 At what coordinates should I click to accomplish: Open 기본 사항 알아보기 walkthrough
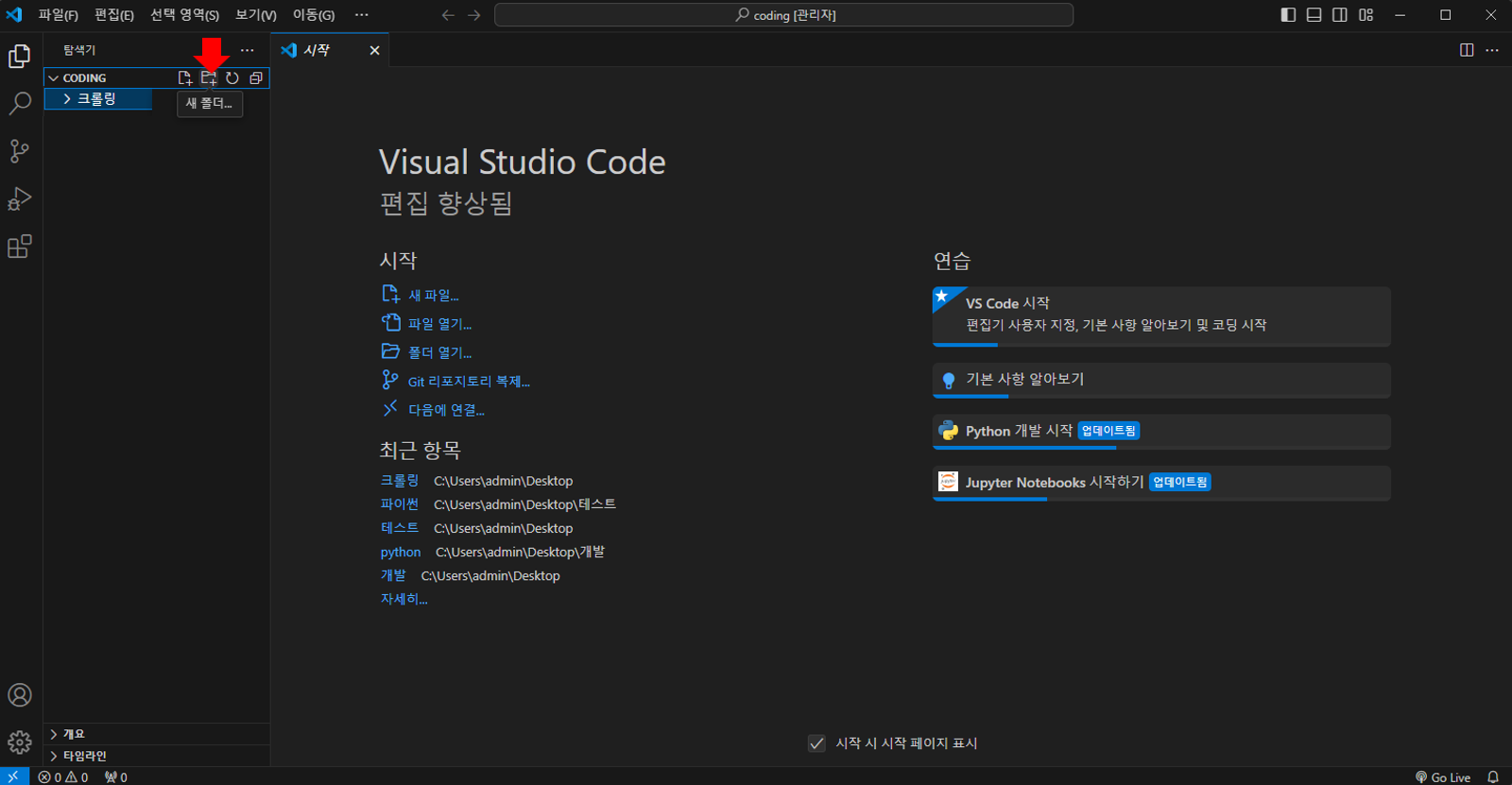coord(1161,380)
